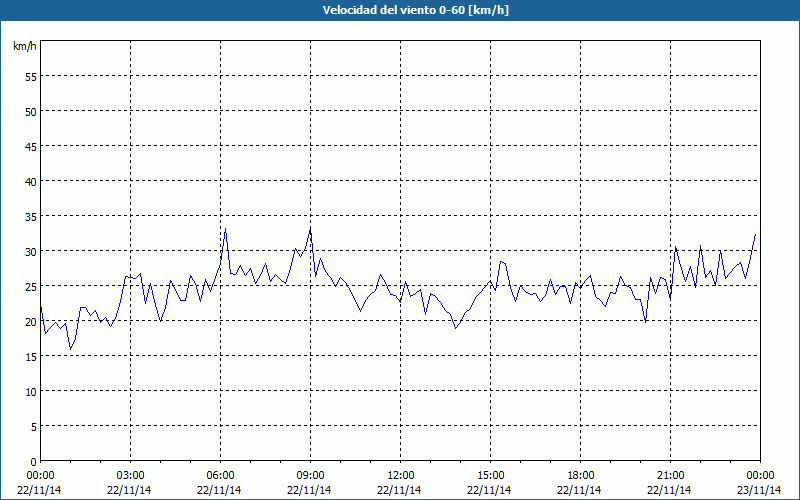Screen dimensions: 800x500
Task: Select the 5 y-axis value
Action: [x=34, y=427]
